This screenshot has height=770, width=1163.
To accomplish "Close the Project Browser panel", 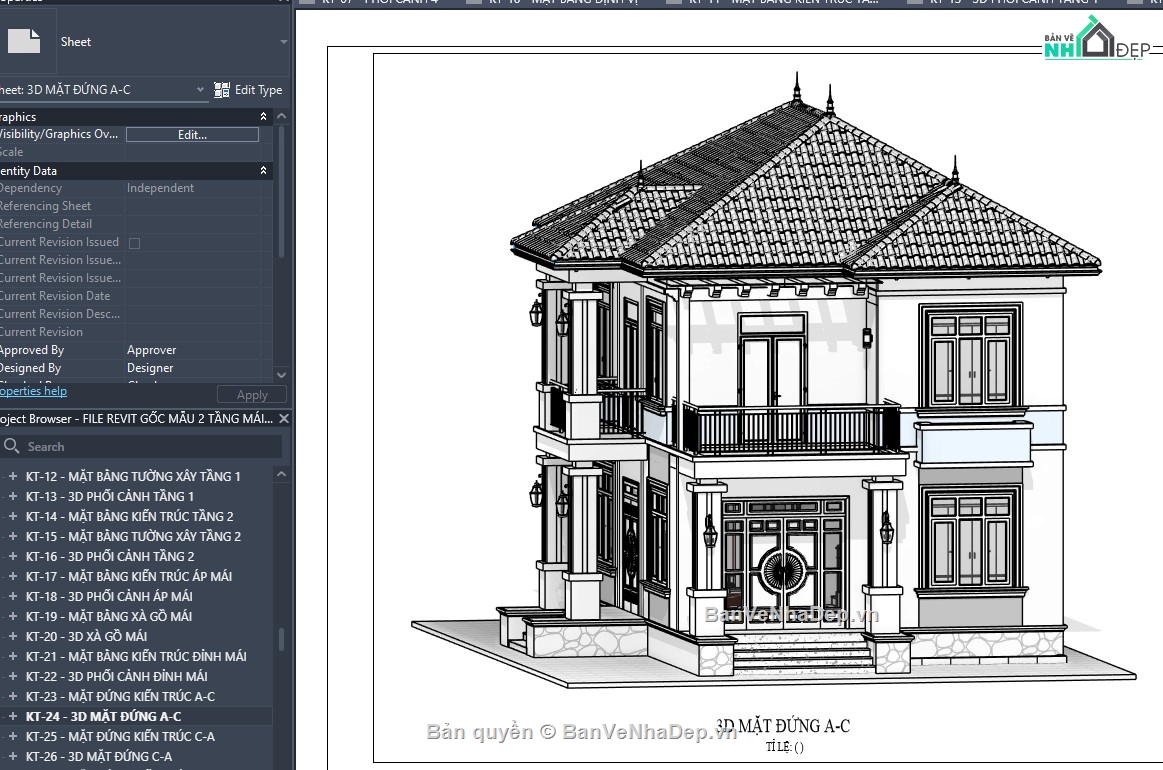I will 283,418.
